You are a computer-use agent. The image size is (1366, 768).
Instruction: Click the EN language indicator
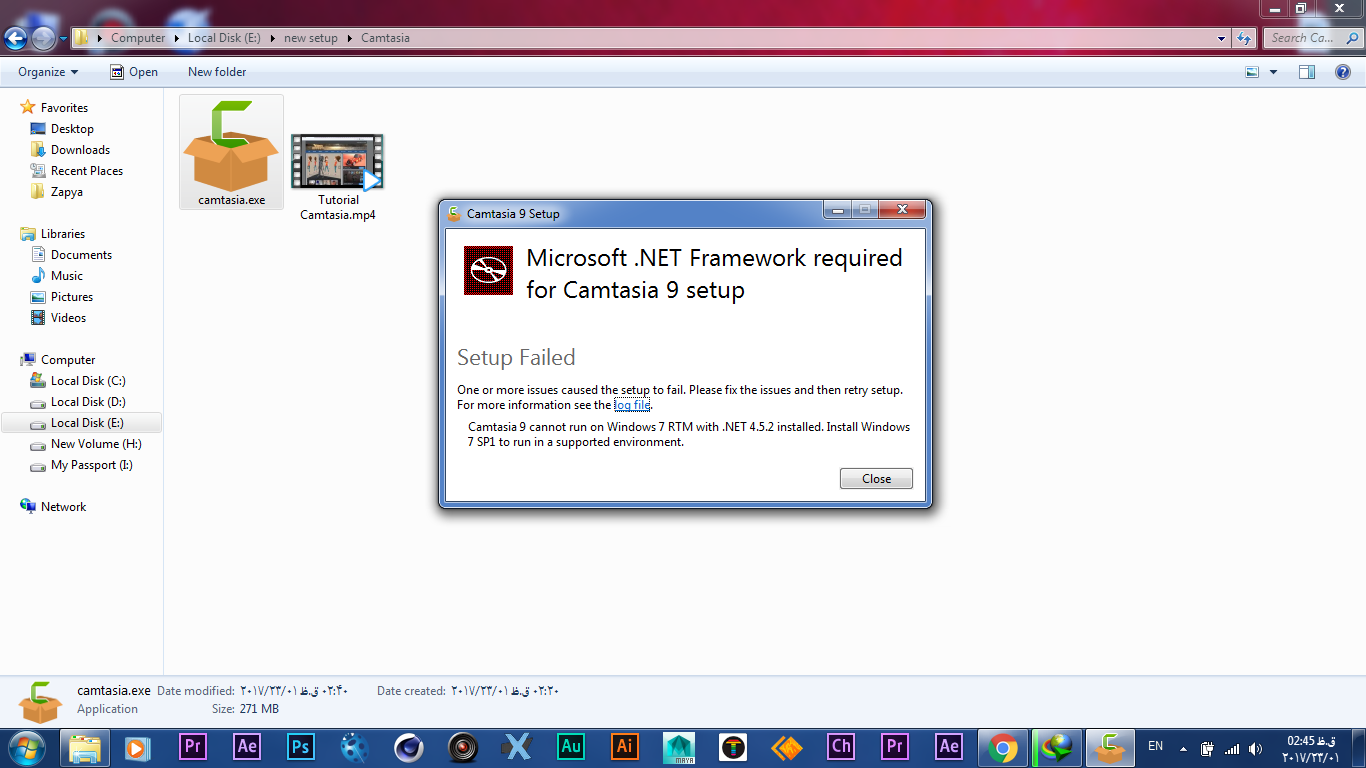coord(1155,746)
